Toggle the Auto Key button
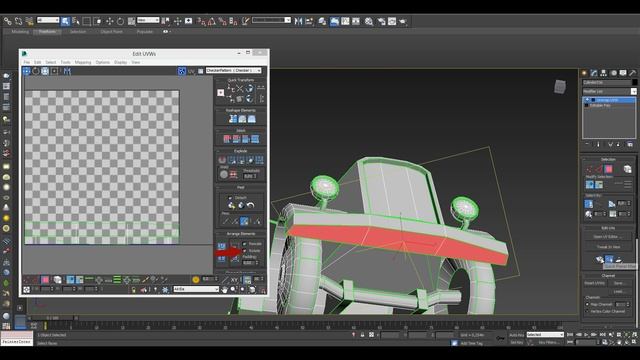Viewport: 640px width, 360px height. click(x=516, y=335)
